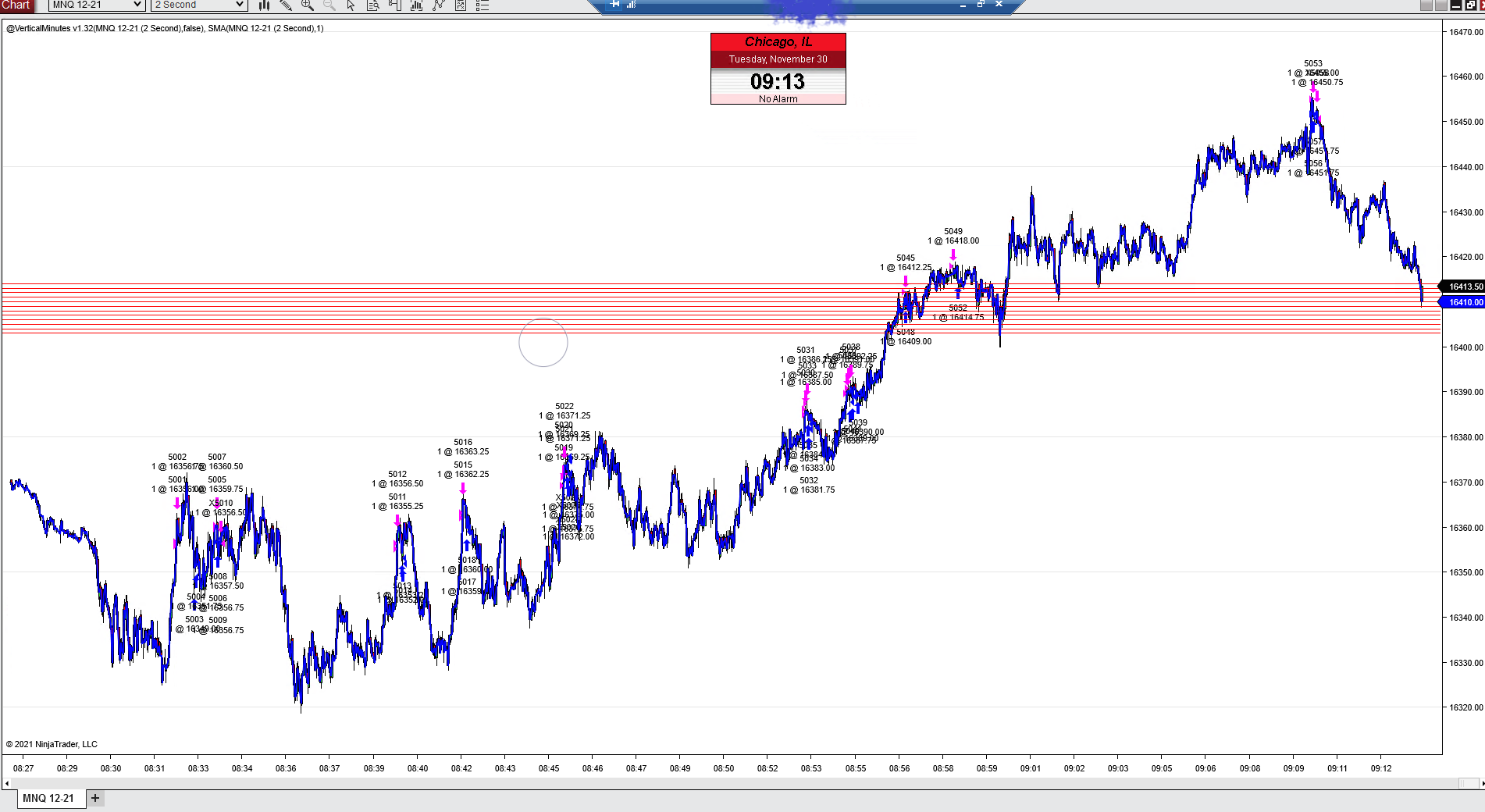
Task: Click the second gray window tool square
Action: pos(1440,5)
